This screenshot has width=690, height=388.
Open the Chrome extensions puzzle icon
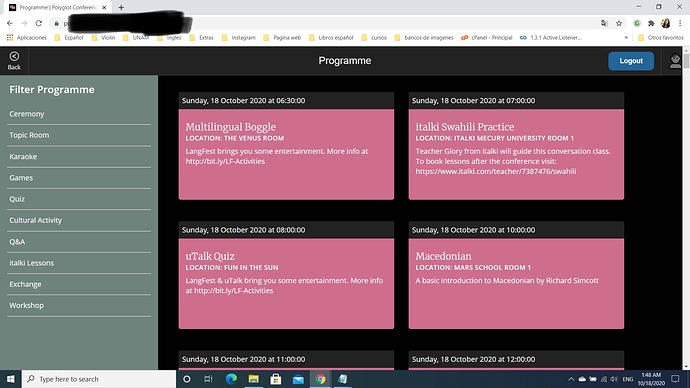click(x=651, y=23)
